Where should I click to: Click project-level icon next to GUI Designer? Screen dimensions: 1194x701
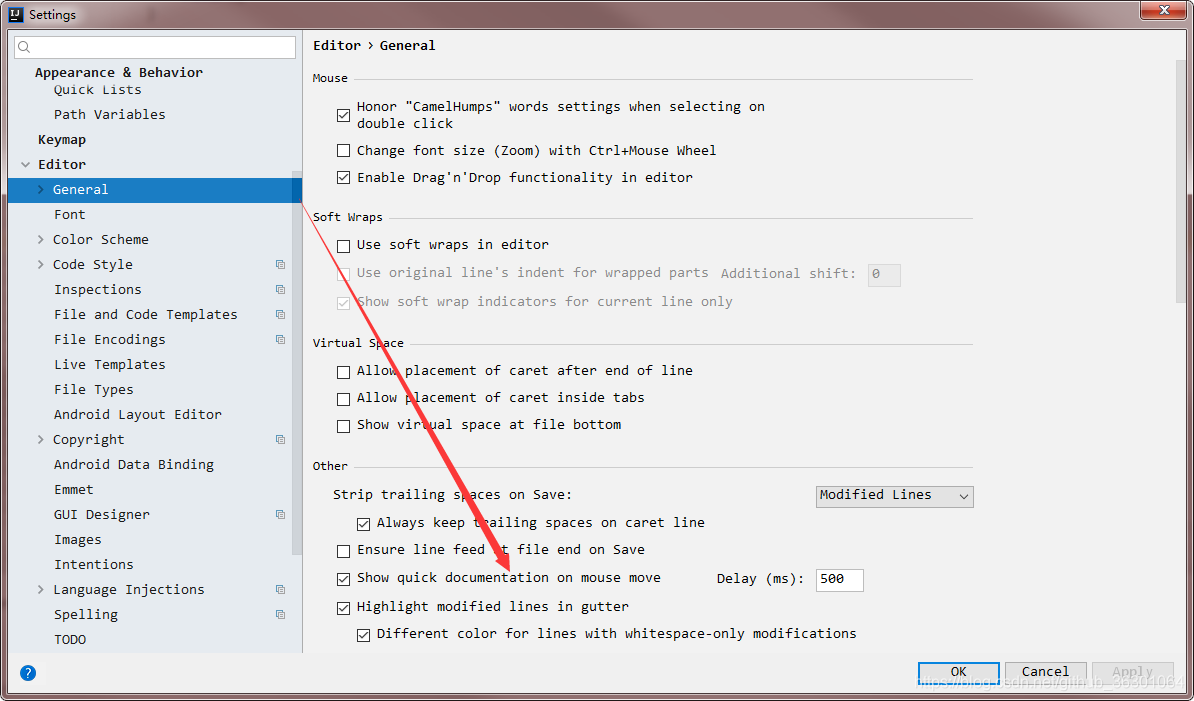coord(280,515)
